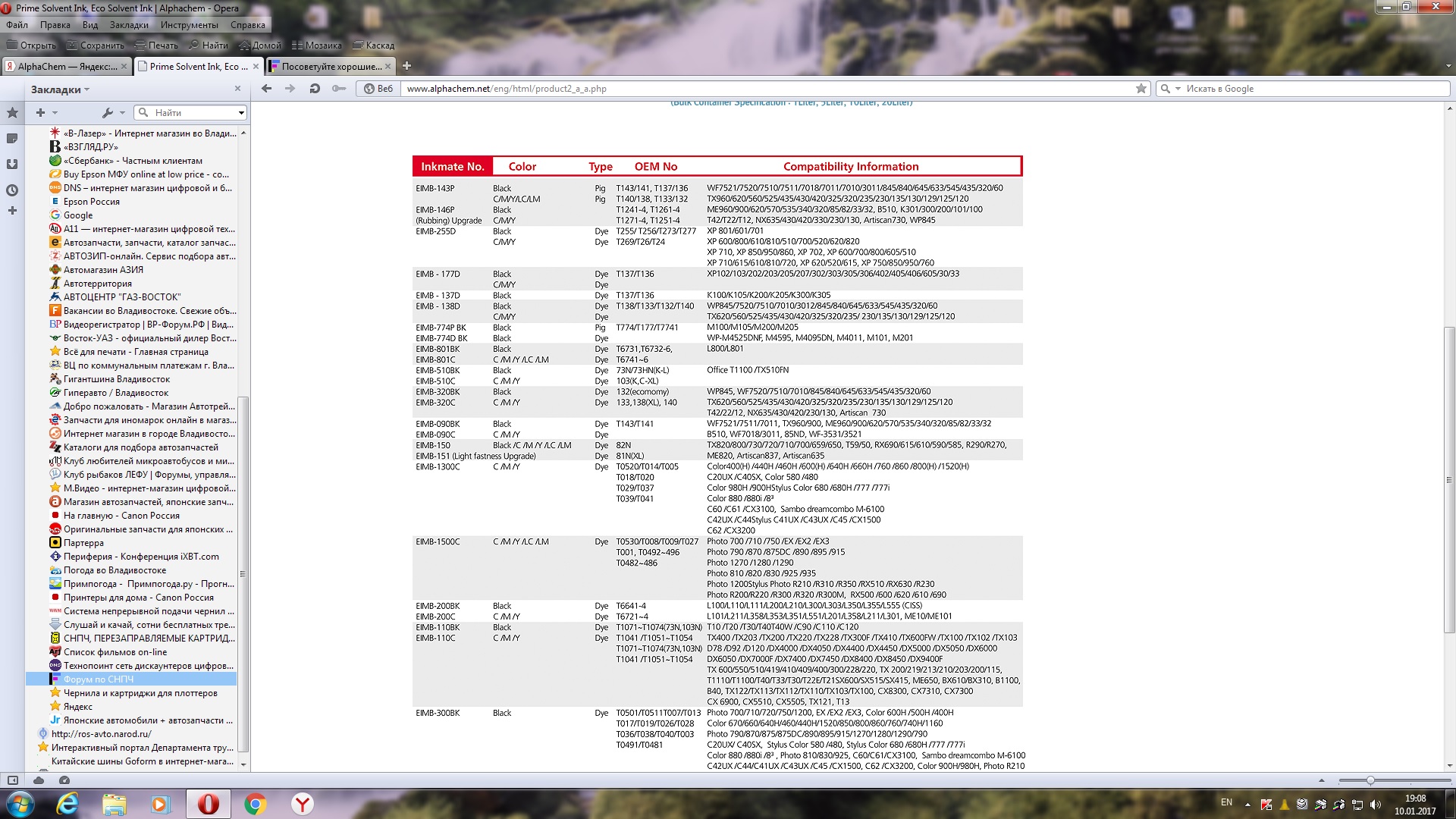Bookmark this page with the address bar star
The width and height of the screenshot is (1456, 819).
pos(1141,89)
